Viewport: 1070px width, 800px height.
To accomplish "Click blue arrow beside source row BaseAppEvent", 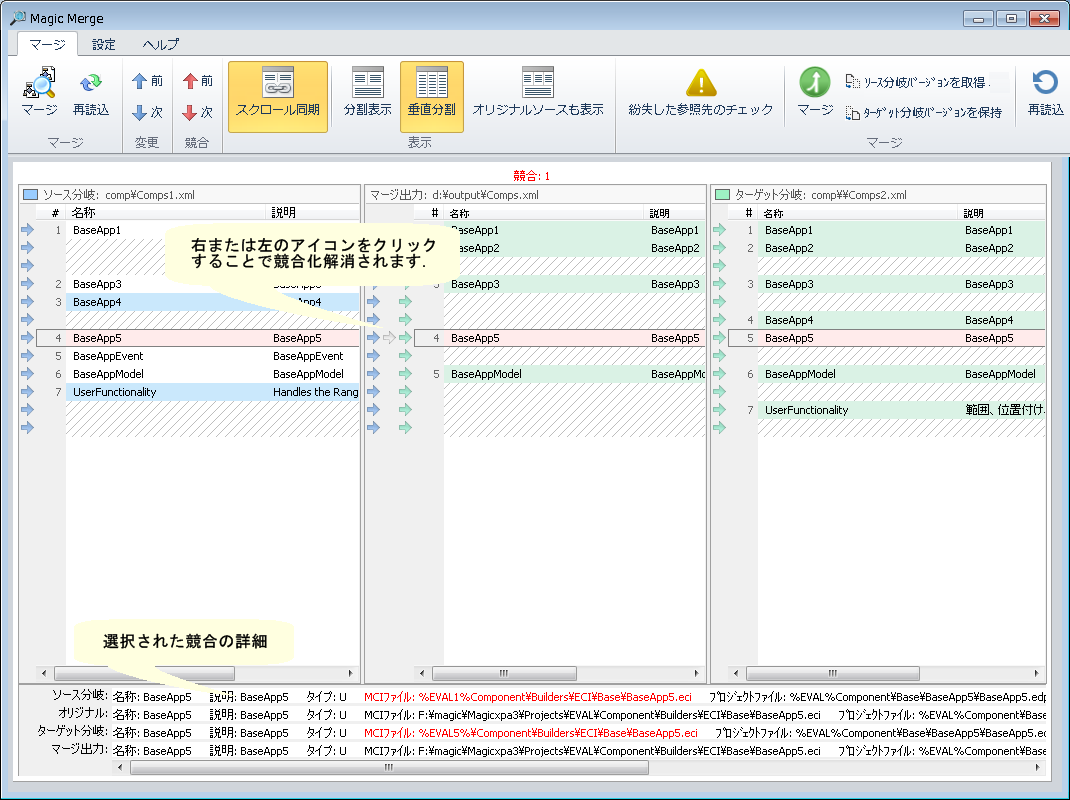I will pos(27,356).
